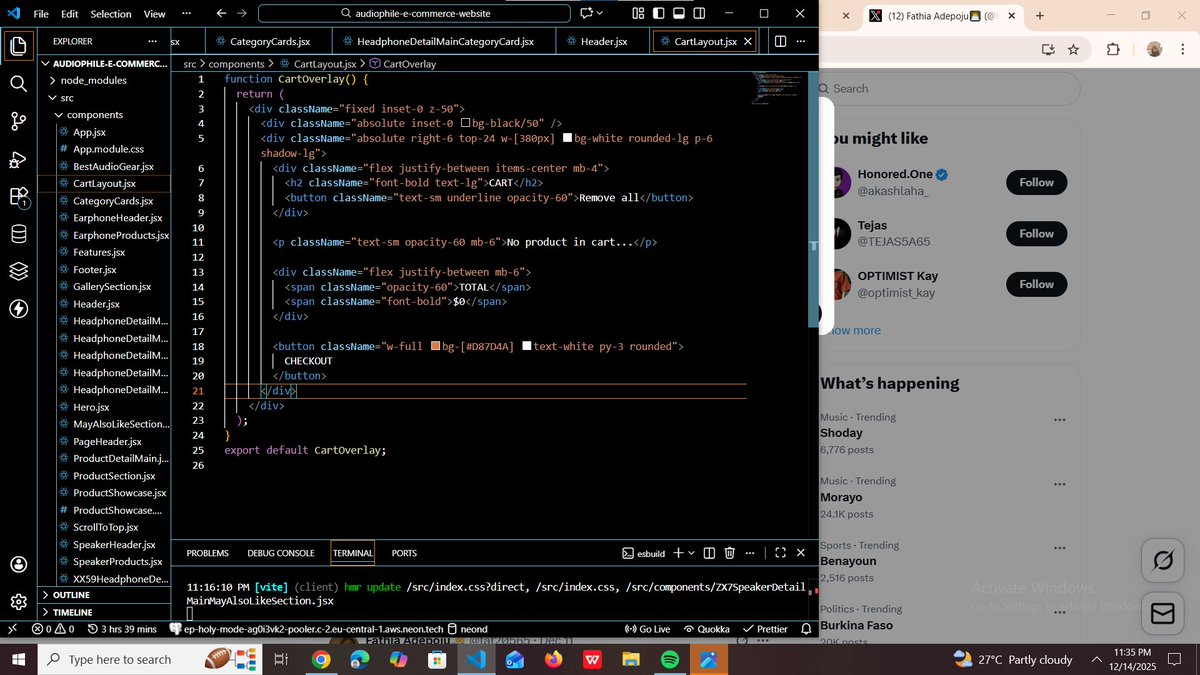The height and width of the screenshot is (675, 1200).
Task: Open the Accounts icon in activity bar
Action: pos(18,564)
